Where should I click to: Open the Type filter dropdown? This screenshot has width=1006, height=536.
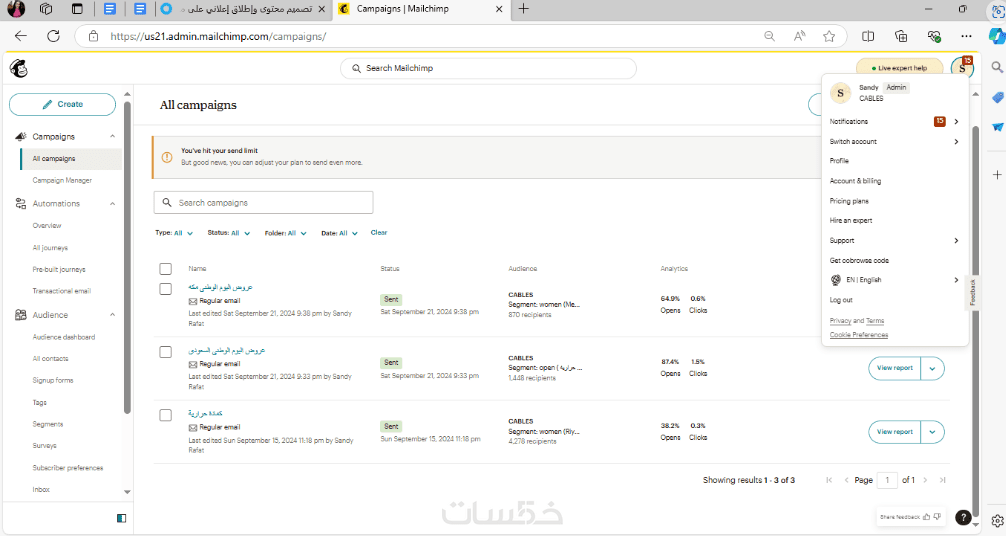(x=174, y=233)
